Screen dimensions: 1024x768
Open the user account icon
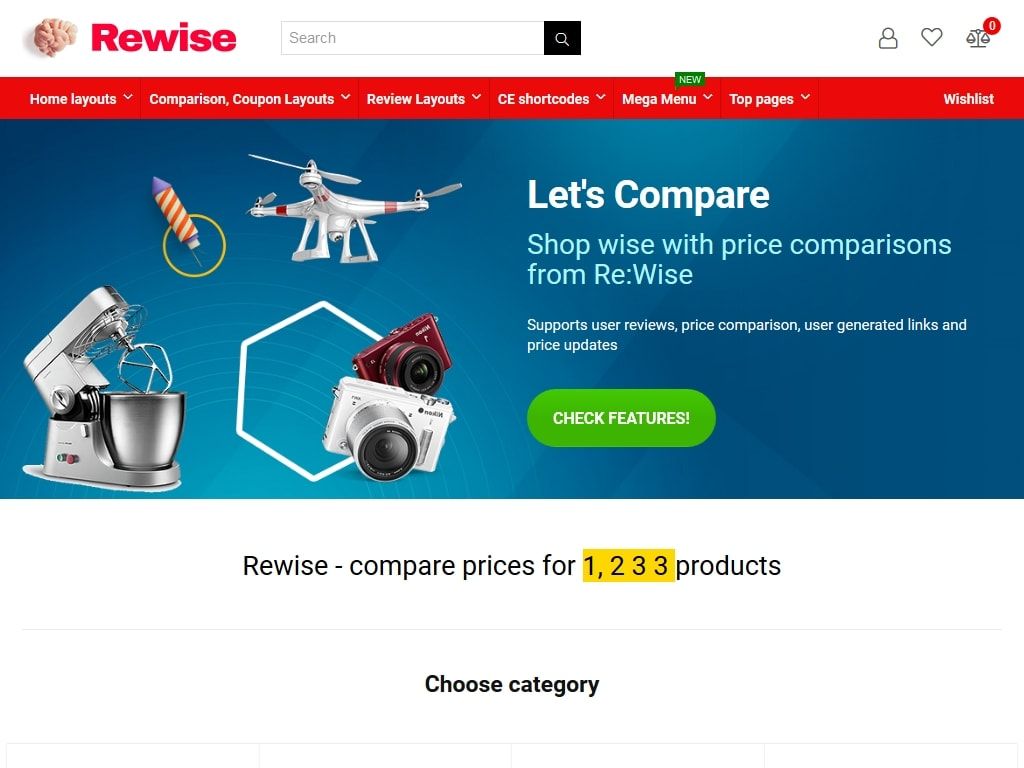888,38
